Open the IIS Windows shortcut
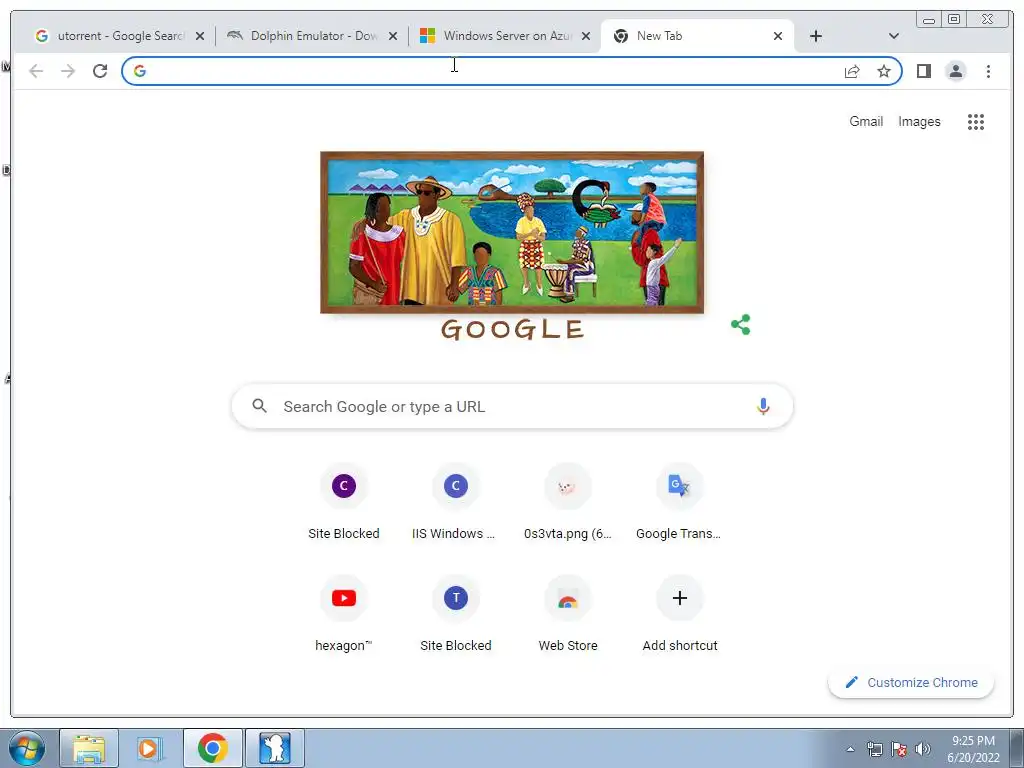 pos(455,502)
